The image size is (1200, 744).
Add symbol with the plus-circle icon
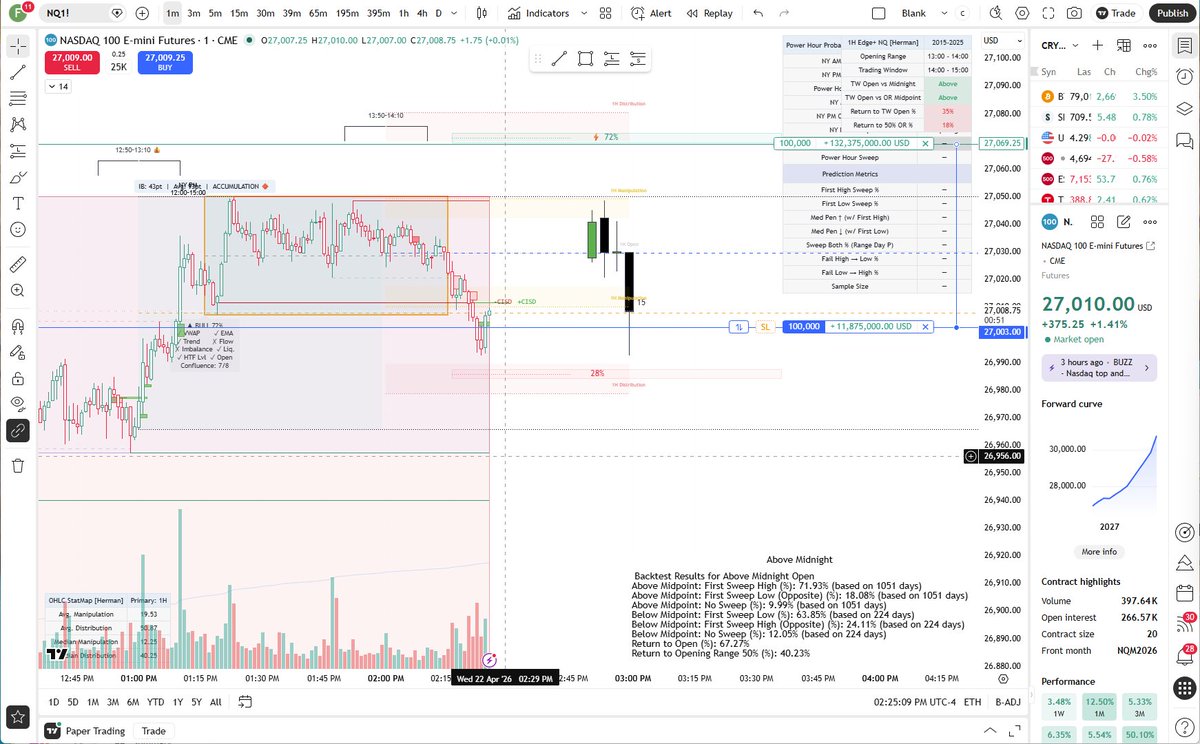click(142, 13)
